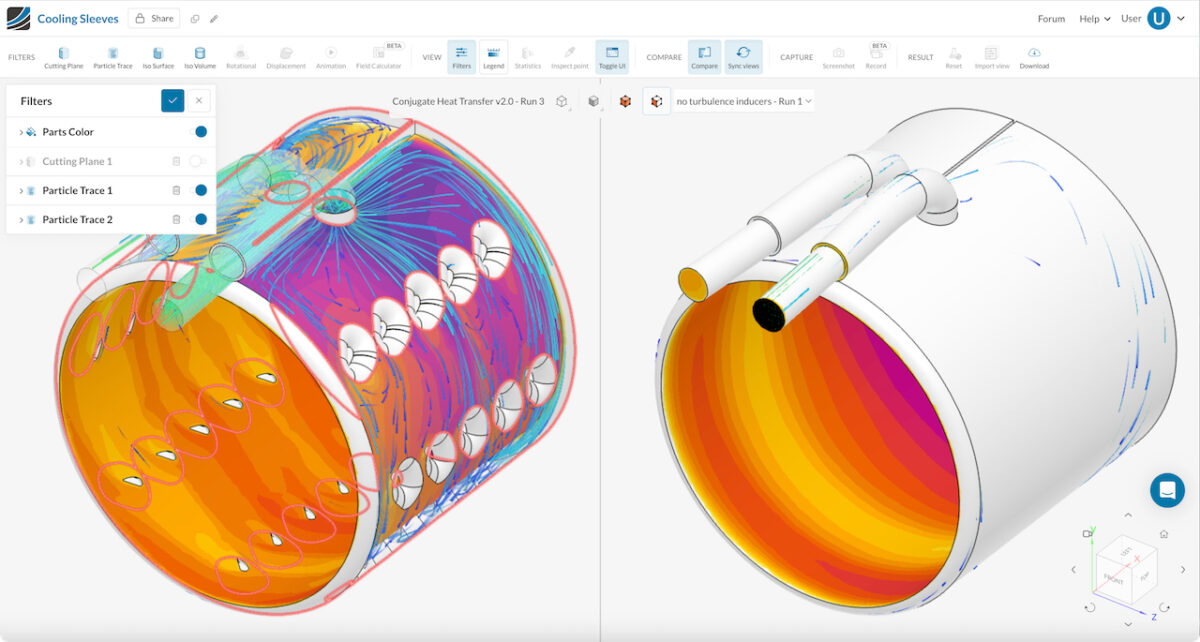Click the FRONT face of view cube

coord(1113,578)
